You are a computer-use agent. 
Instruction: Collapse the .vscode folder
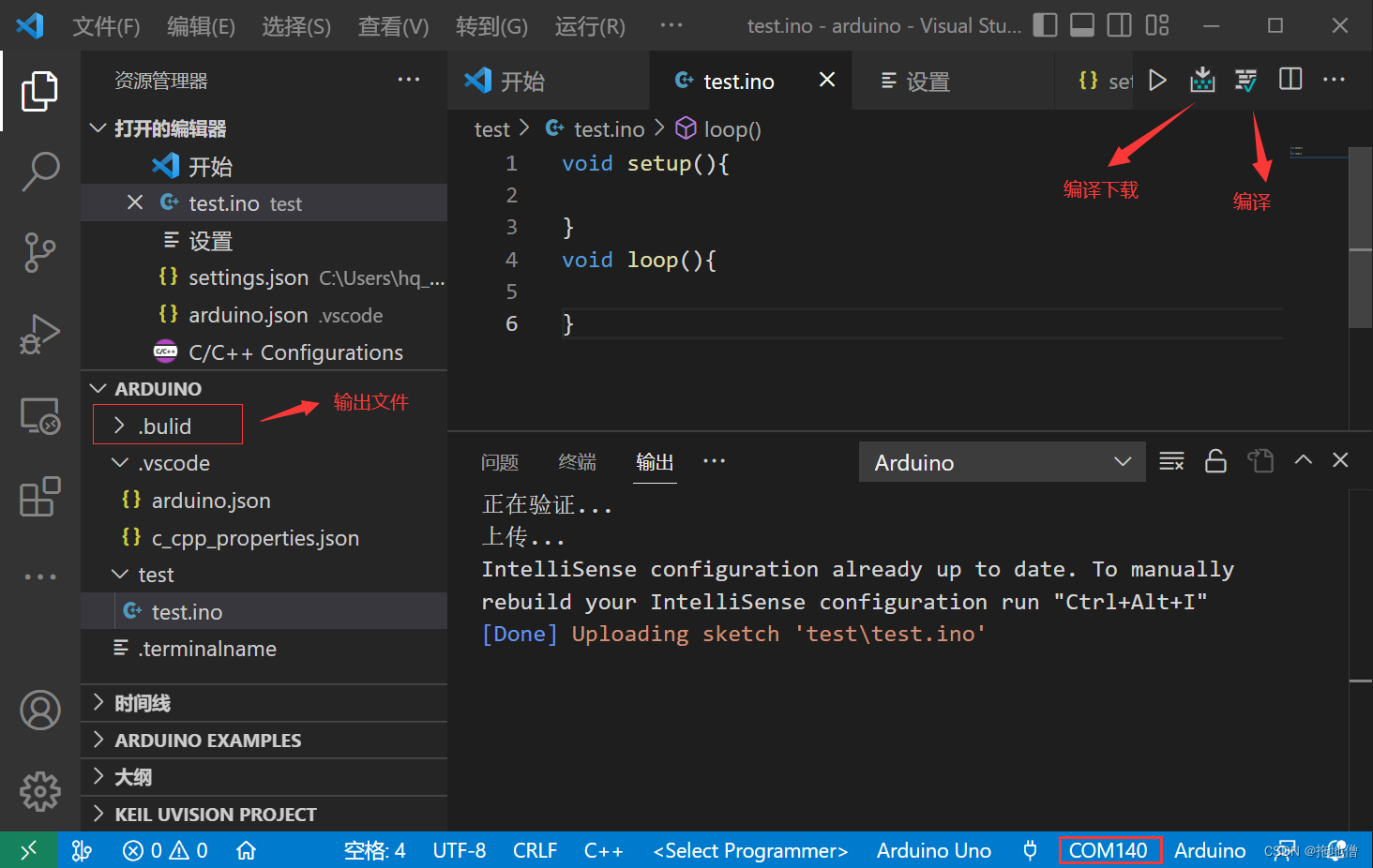(119, 462)
